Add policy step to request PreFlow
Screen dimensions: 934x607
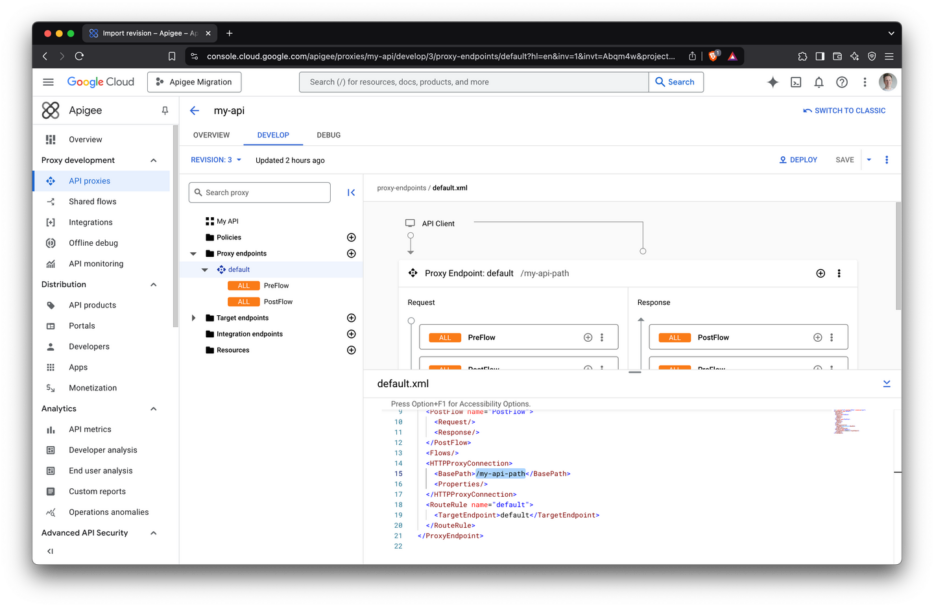pyautogui.click(x=588, y=337)
